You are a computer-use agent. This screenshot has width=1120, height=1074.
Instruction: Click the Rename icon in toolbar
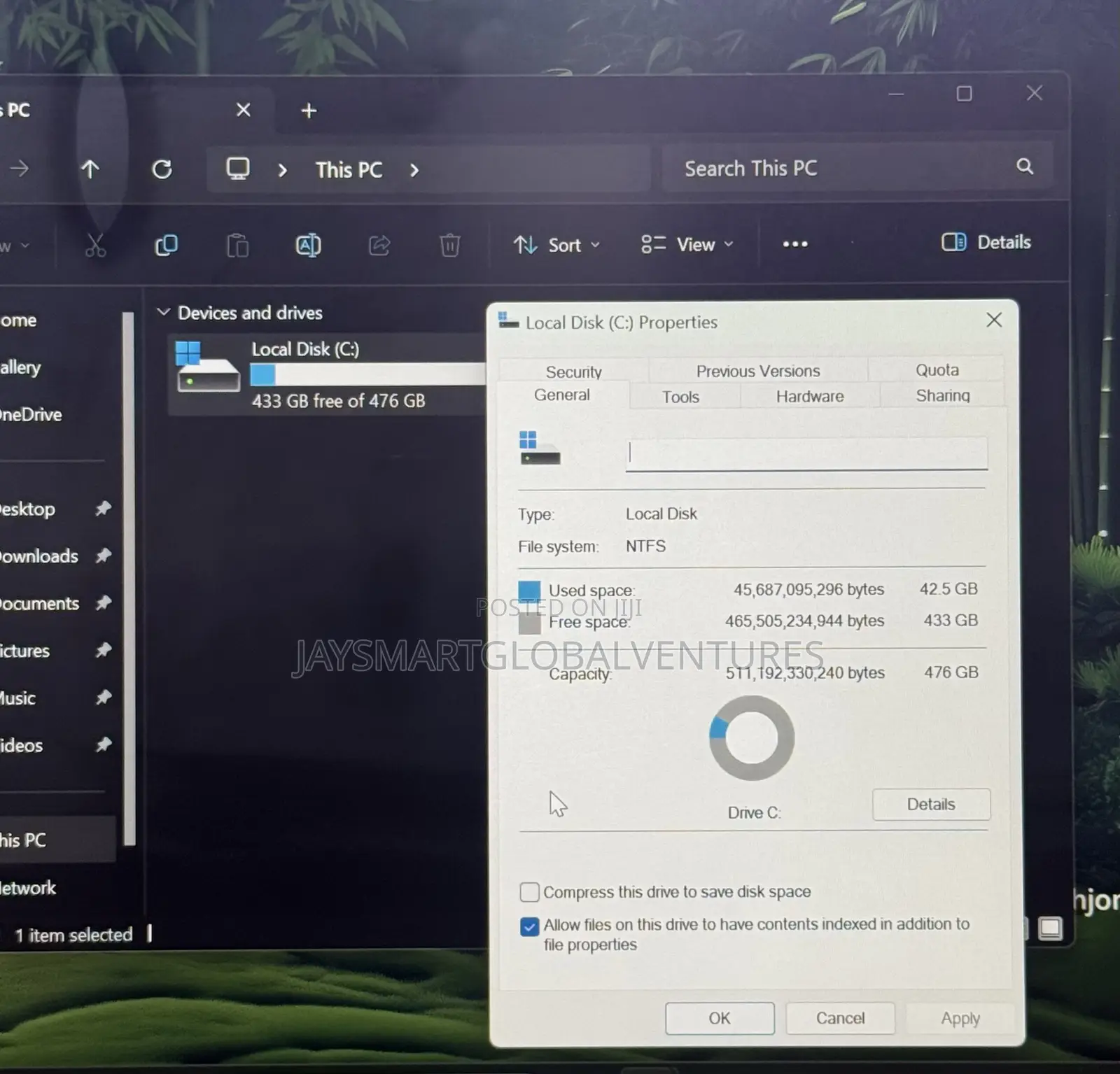[308, 245]
